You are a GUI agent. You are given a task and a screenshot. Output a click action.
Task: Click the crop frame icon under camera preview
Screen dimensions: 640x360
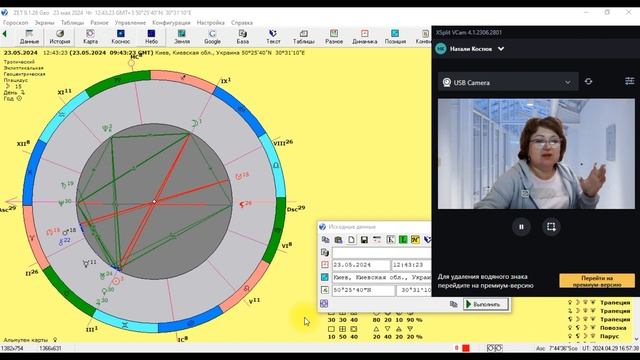click(551, 227)
